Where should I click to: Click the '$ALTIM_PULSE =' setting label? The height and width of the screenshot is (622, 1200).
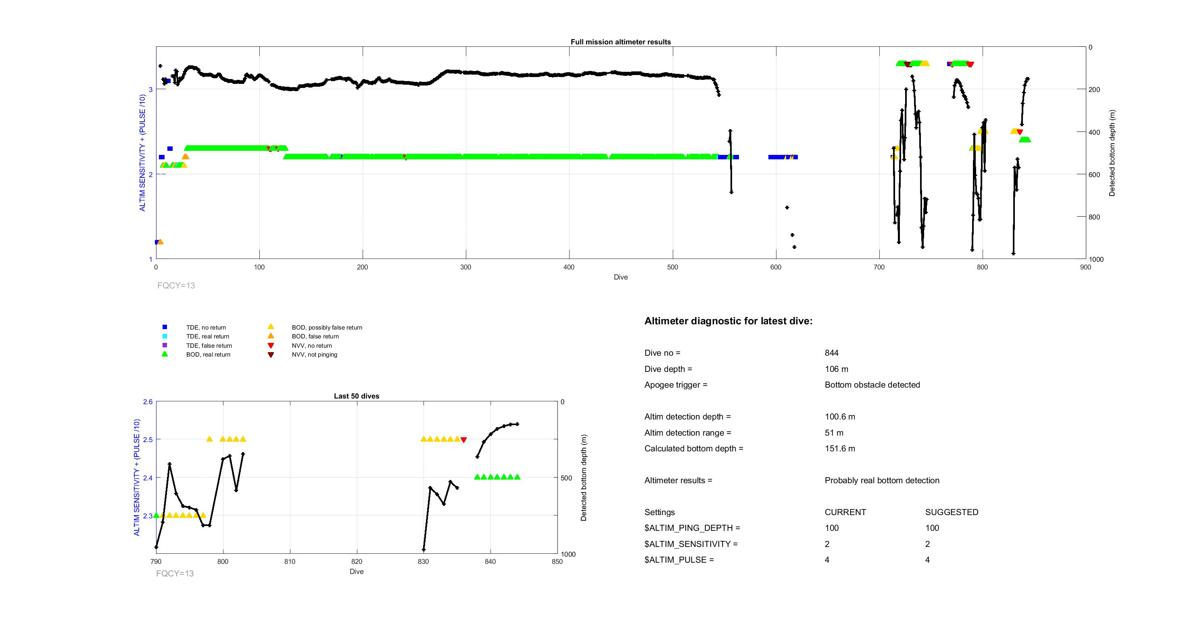pyautogui.click(x=679, y=560)
